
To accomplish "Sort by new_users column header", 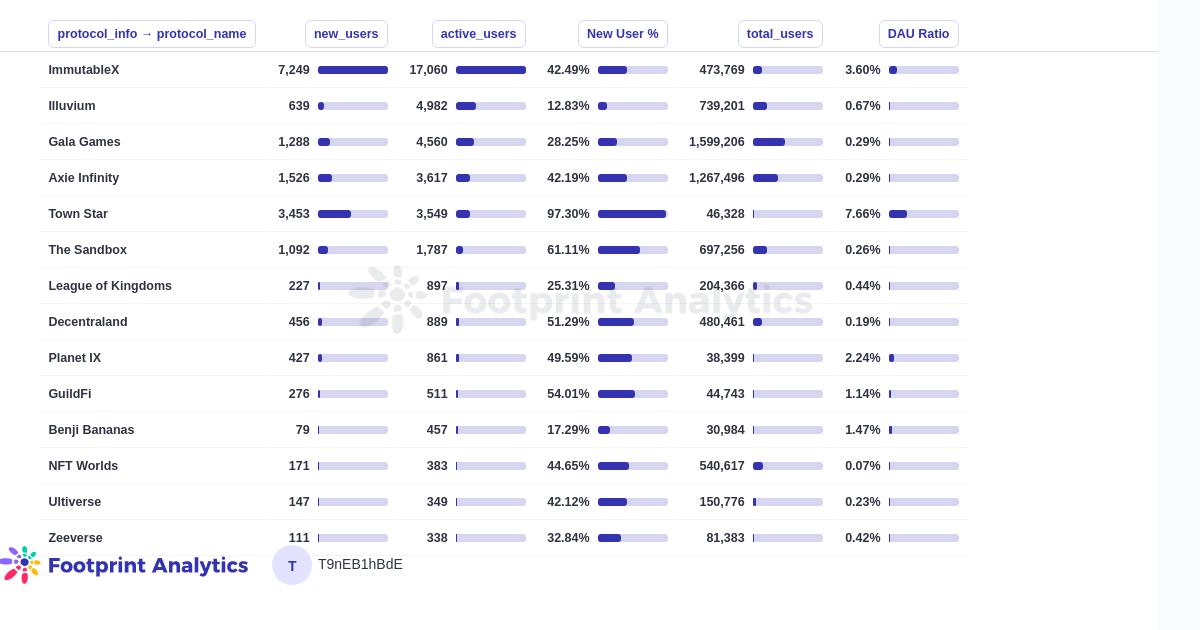I will click(x=346, y=34).
